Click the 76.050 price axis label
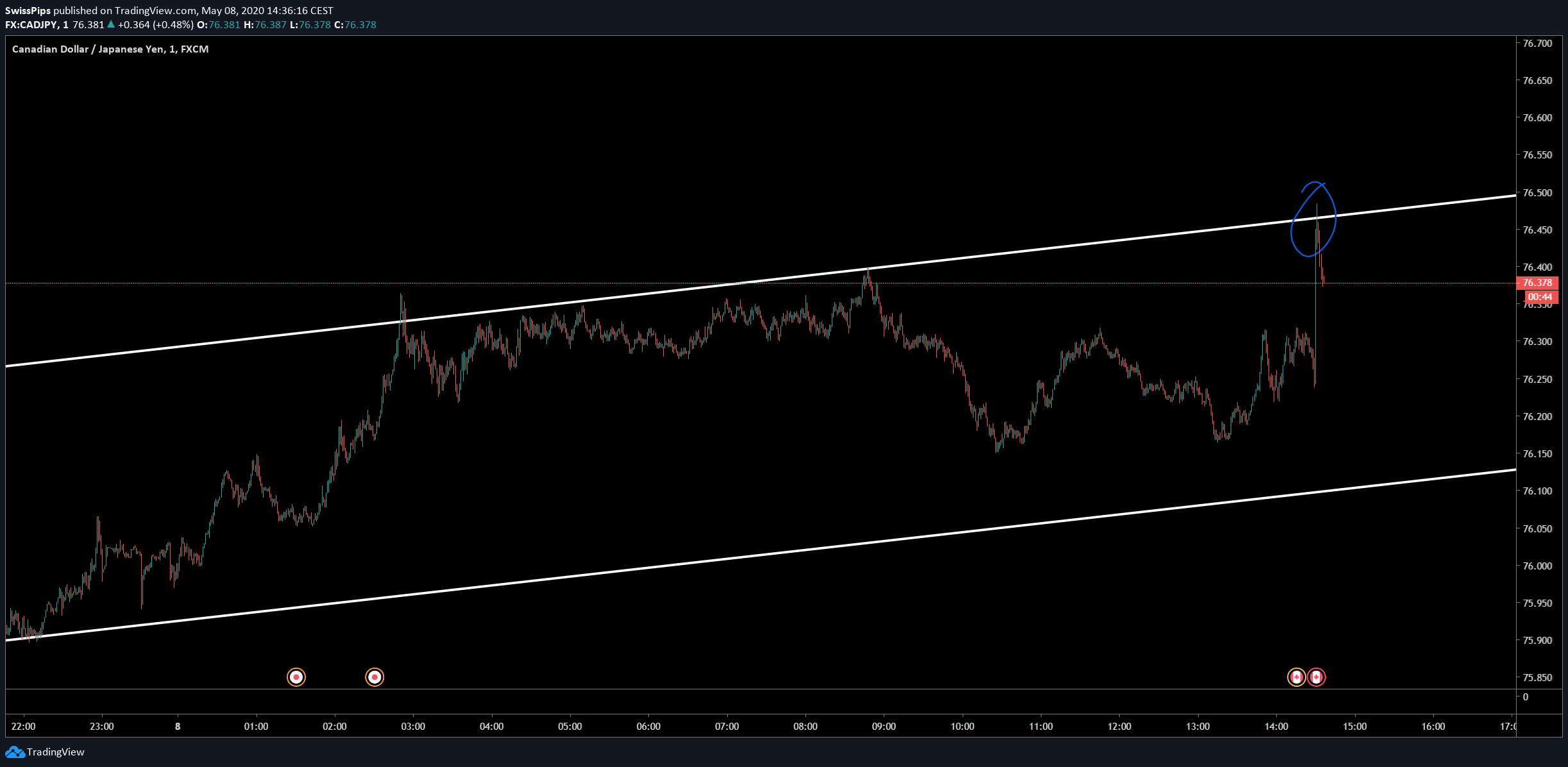Image resolution: width=1568 pixels, height=767 pixels. tap(1537, 528)
